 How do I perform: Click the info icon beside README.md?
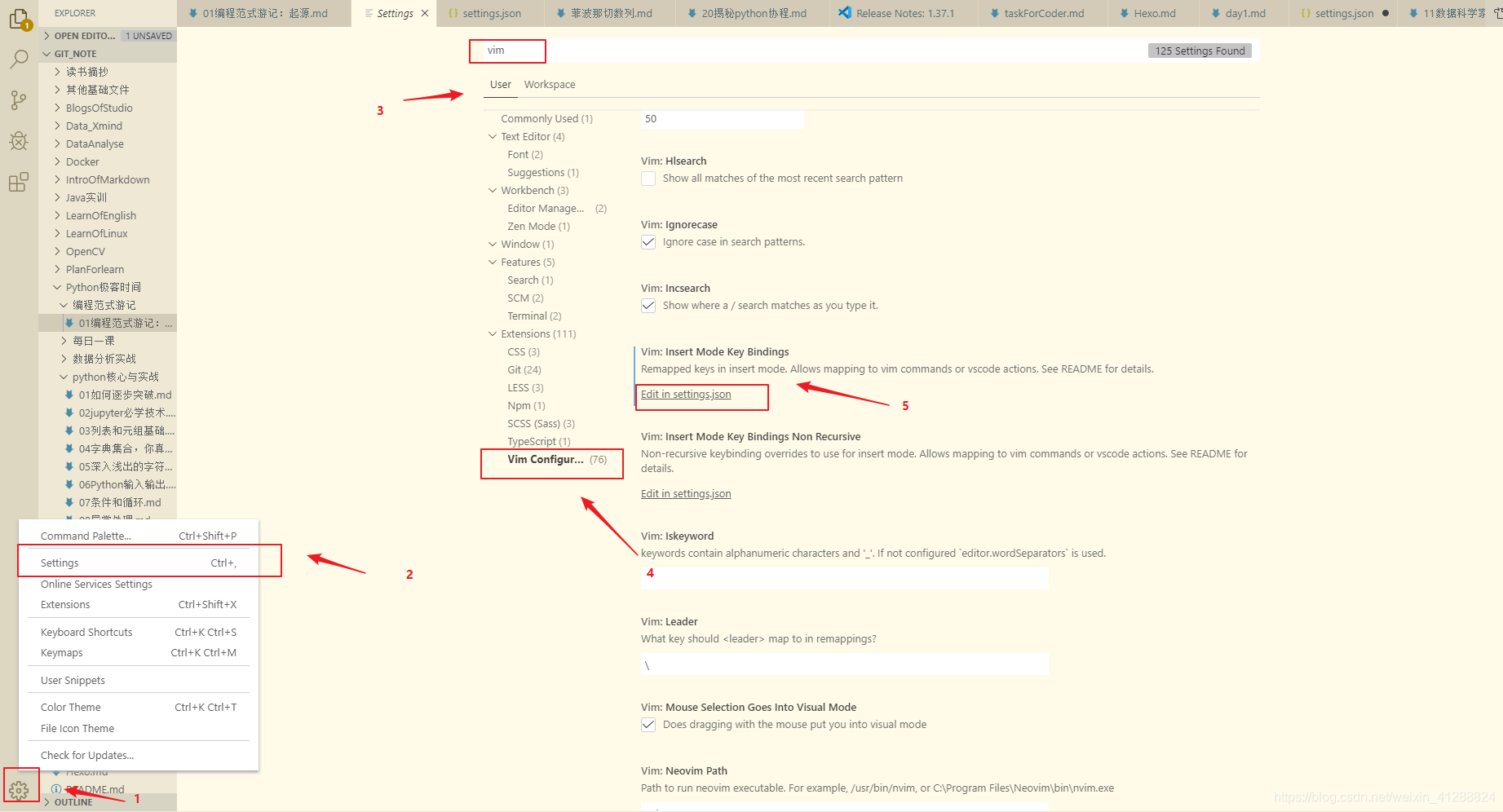coord(56,789)
